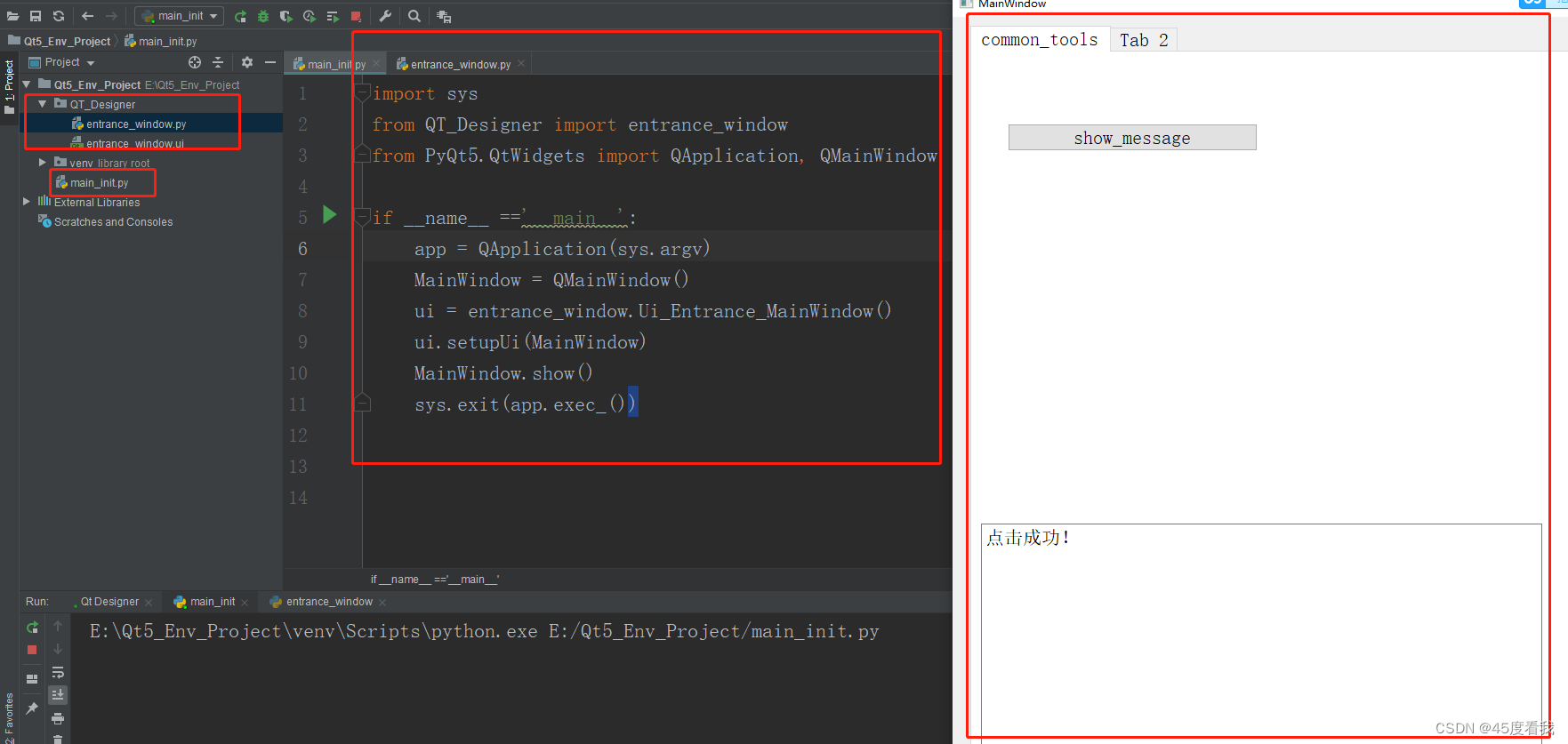
Task: Toggle Scroll to End in Run console
Action: tap(58, 694)
